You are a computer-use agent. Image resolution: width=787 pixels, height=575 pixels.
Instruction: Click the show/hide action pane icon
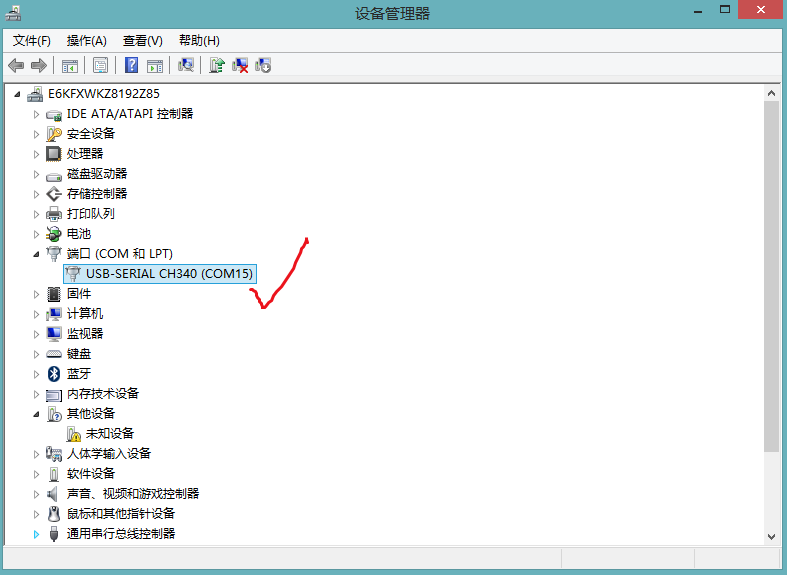[155, 65]
